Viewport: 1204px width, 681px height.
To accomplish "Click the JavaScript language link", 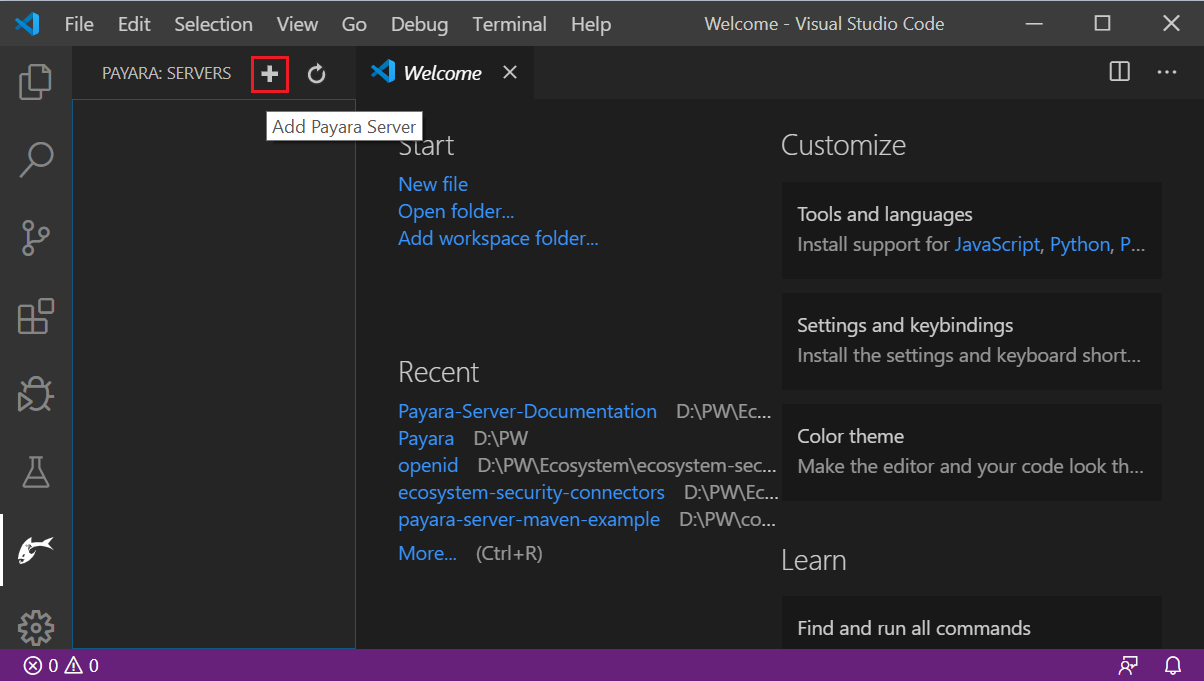I will click(x=997, y=244).
